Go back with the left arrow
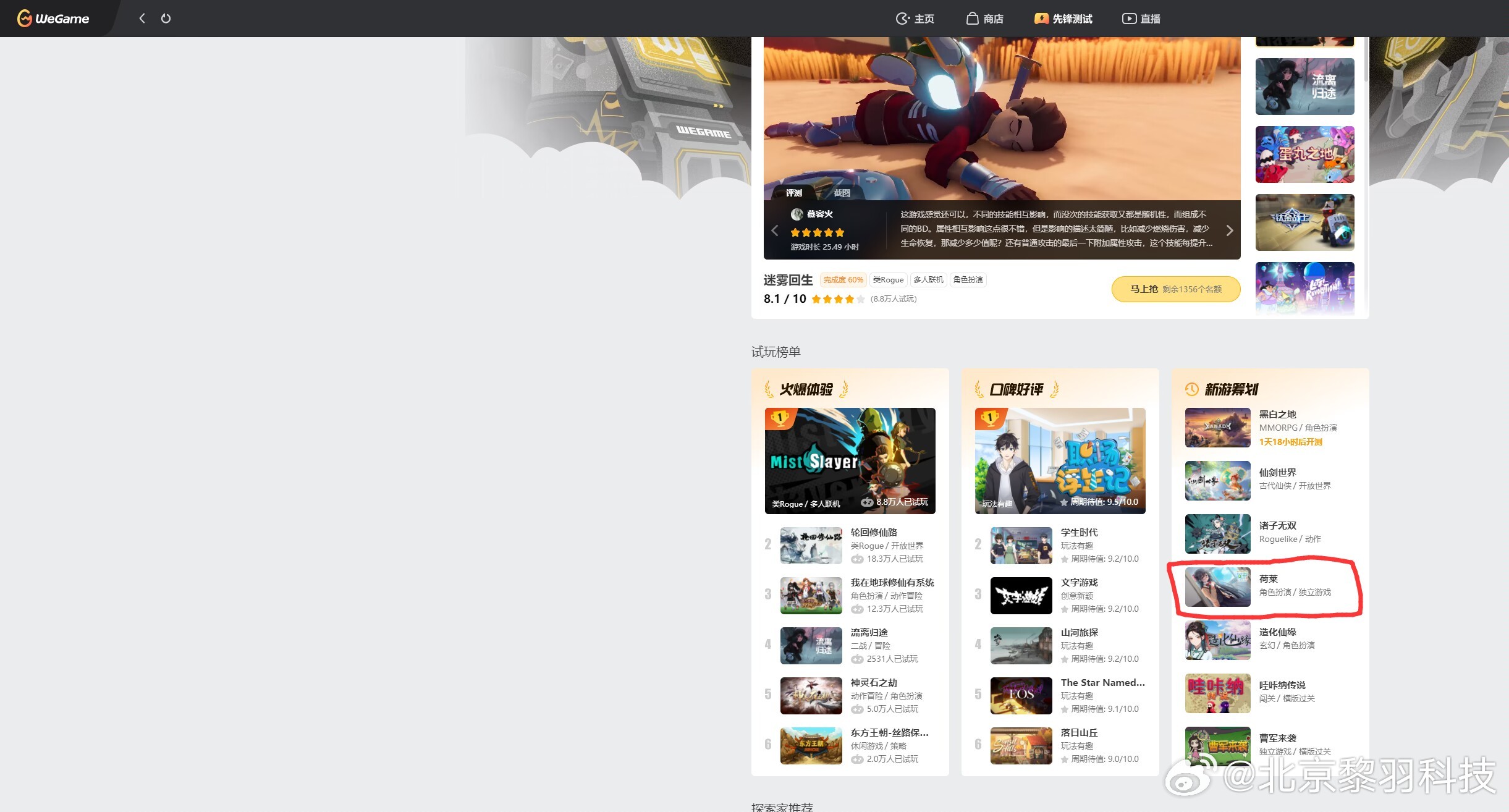 (x=142, y=18)
